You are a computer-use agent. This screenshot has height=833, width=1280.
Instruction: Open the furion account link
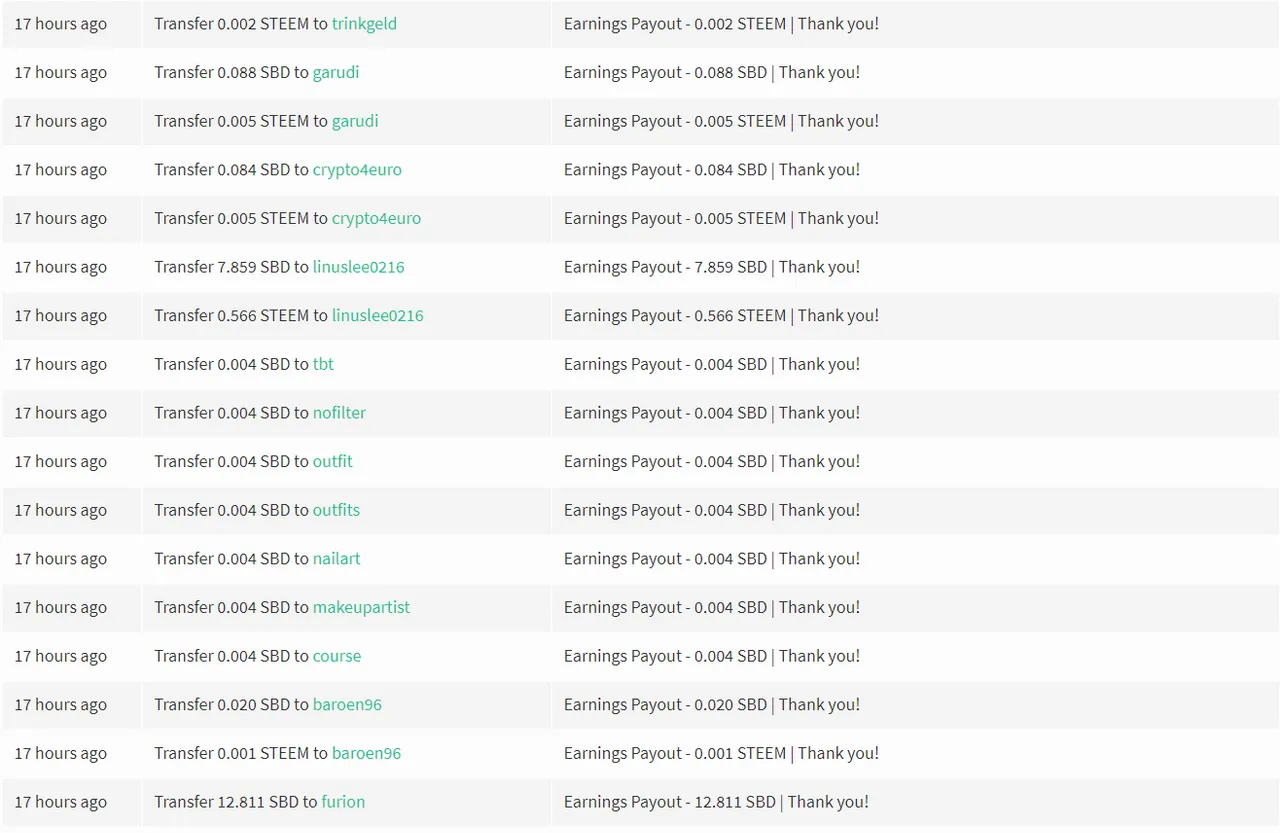coord(343,802)
